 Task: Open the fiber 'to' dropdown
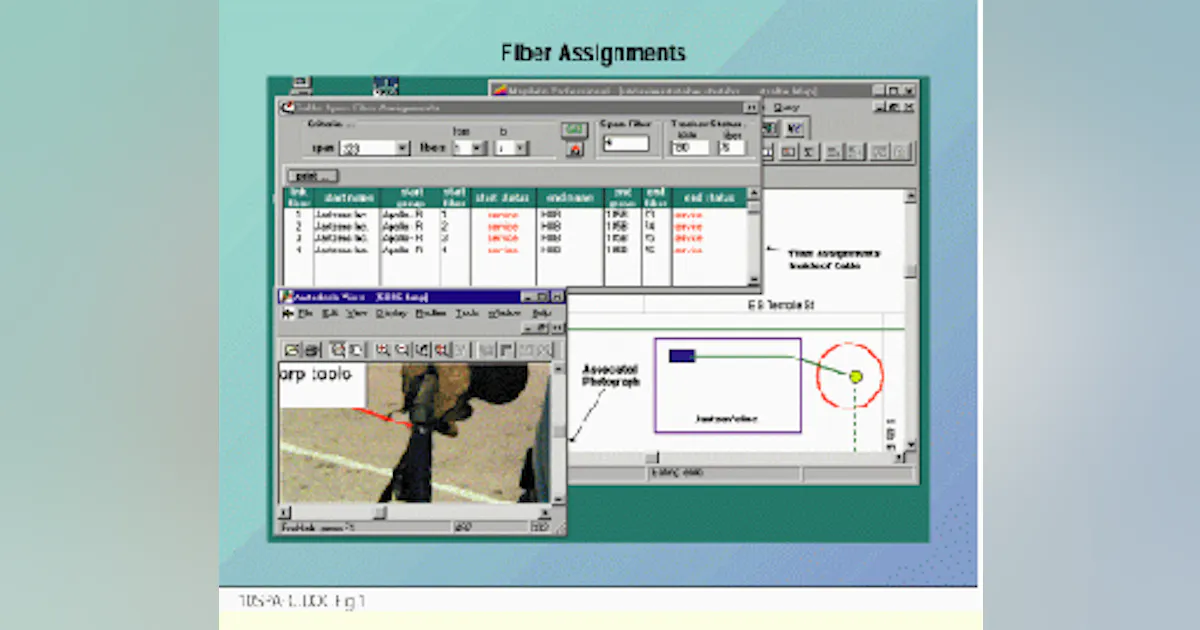[520, 148]
